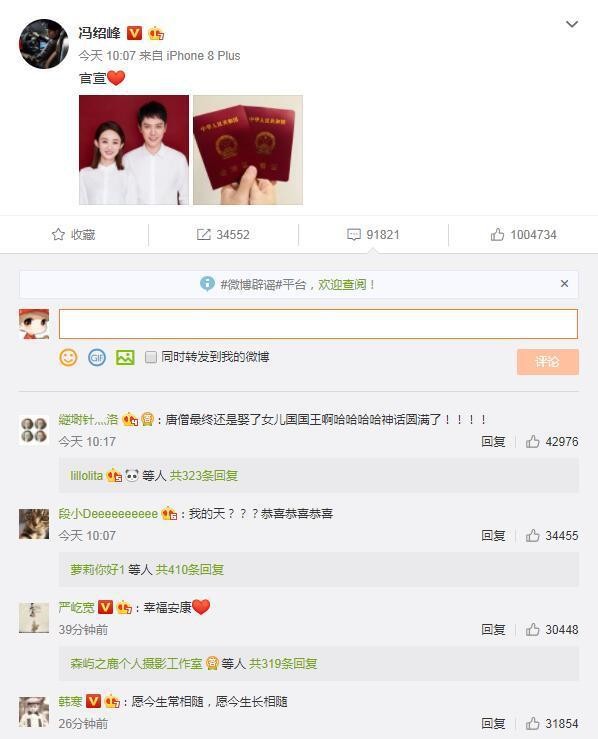Like the comment with 34455 likes
This screenshot has height=739, width=598.
[x=532, y=535]
